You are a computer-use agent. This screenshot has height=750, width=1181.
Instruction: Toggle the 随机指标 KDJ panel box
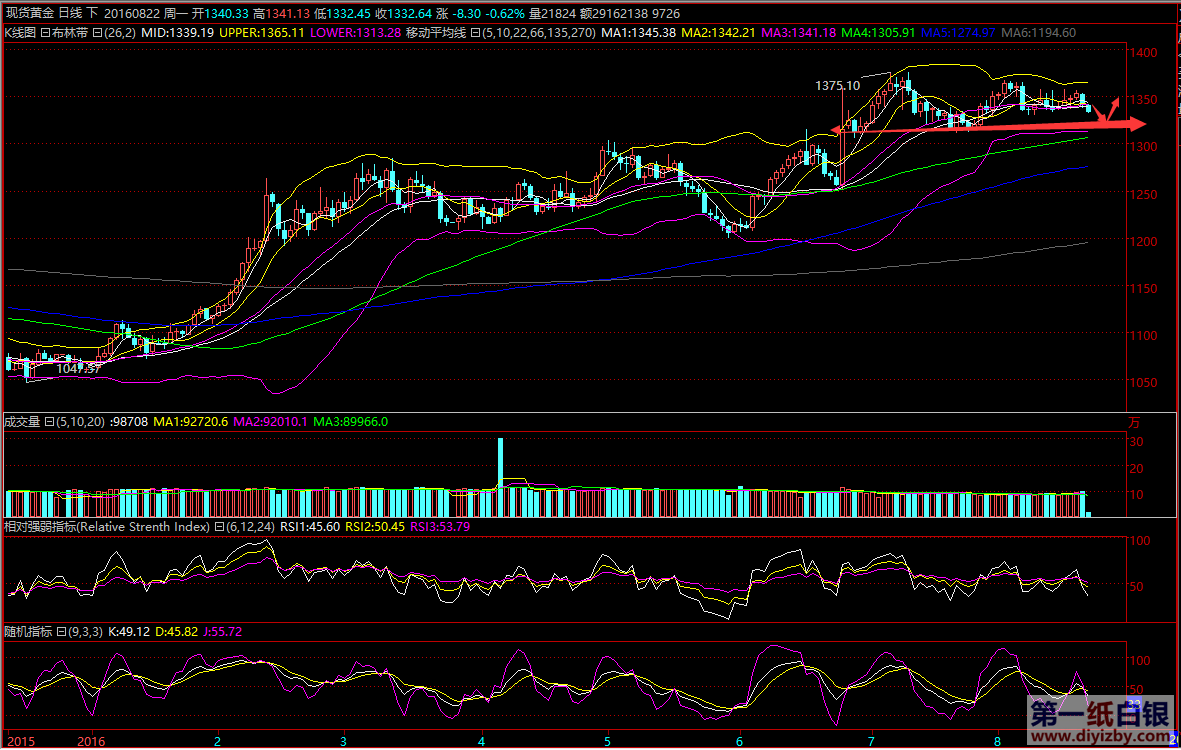pyautogui.click(x=60, y=632)
